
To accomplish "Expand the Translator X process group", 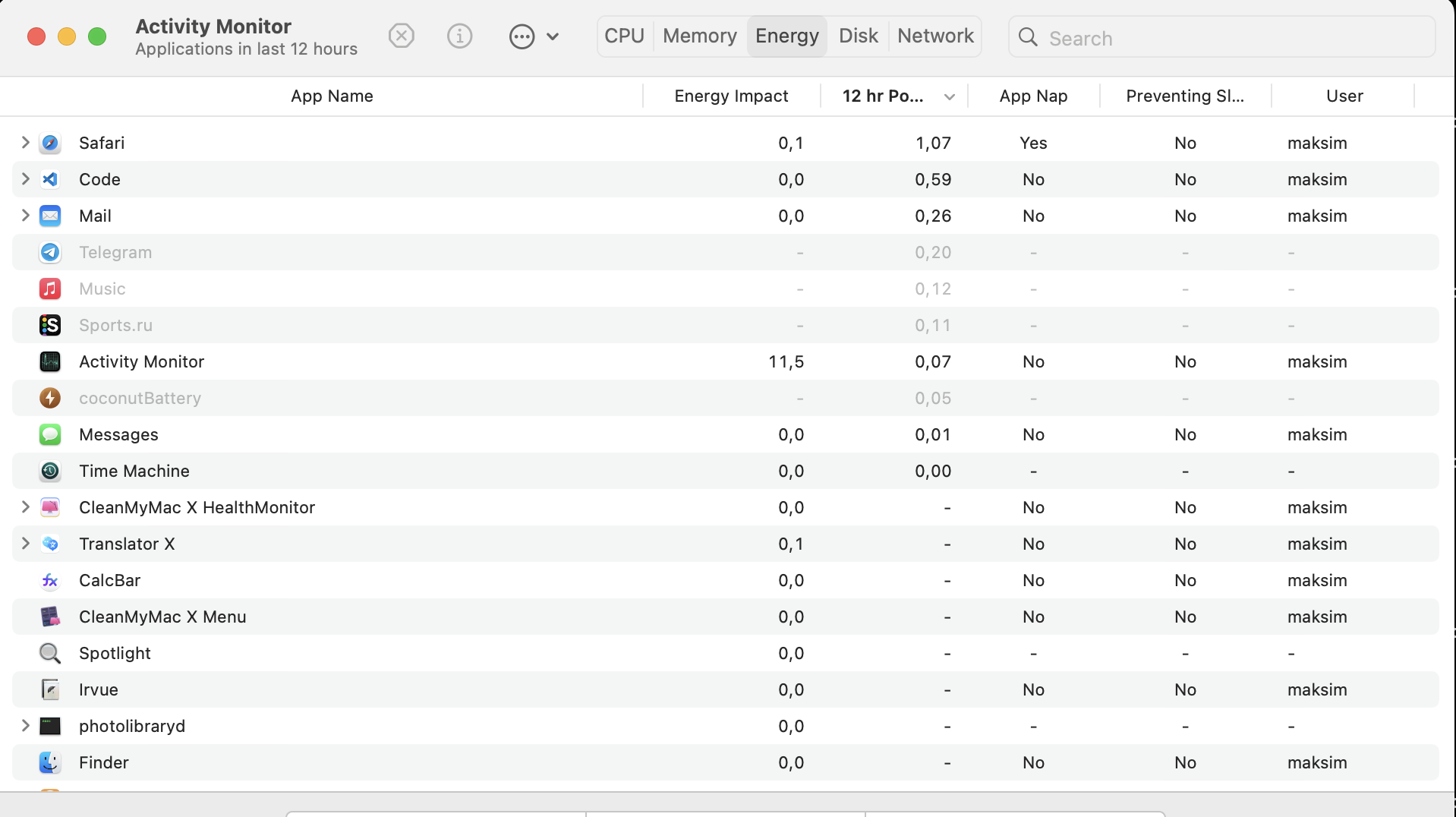I will [x=25, y=543].
